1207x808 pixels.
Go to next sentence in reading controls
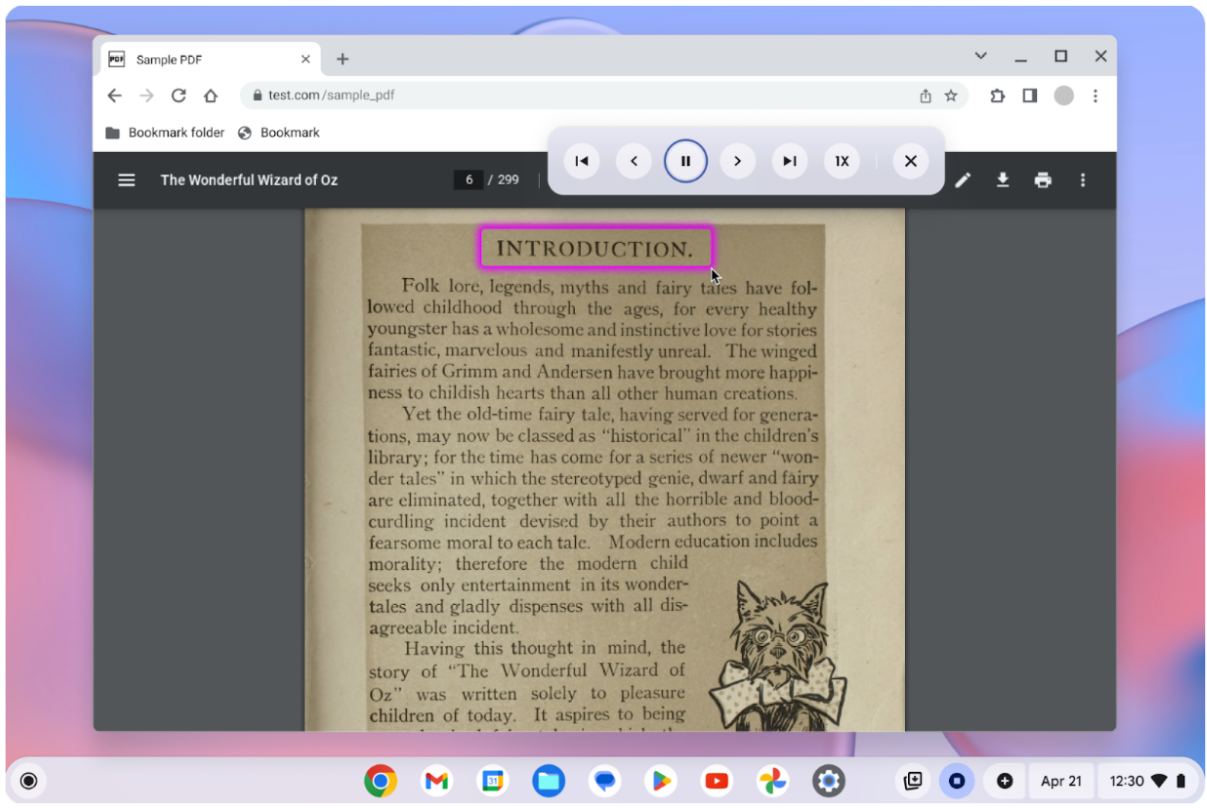coord(738,161)
